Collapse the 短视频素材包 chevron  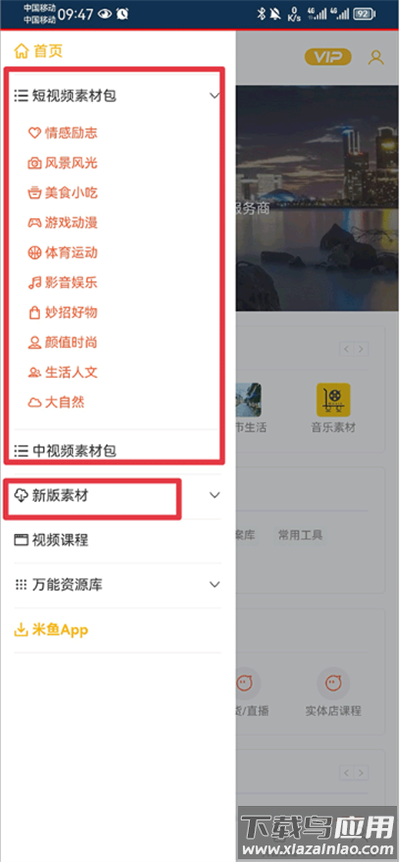coord(215,96)
